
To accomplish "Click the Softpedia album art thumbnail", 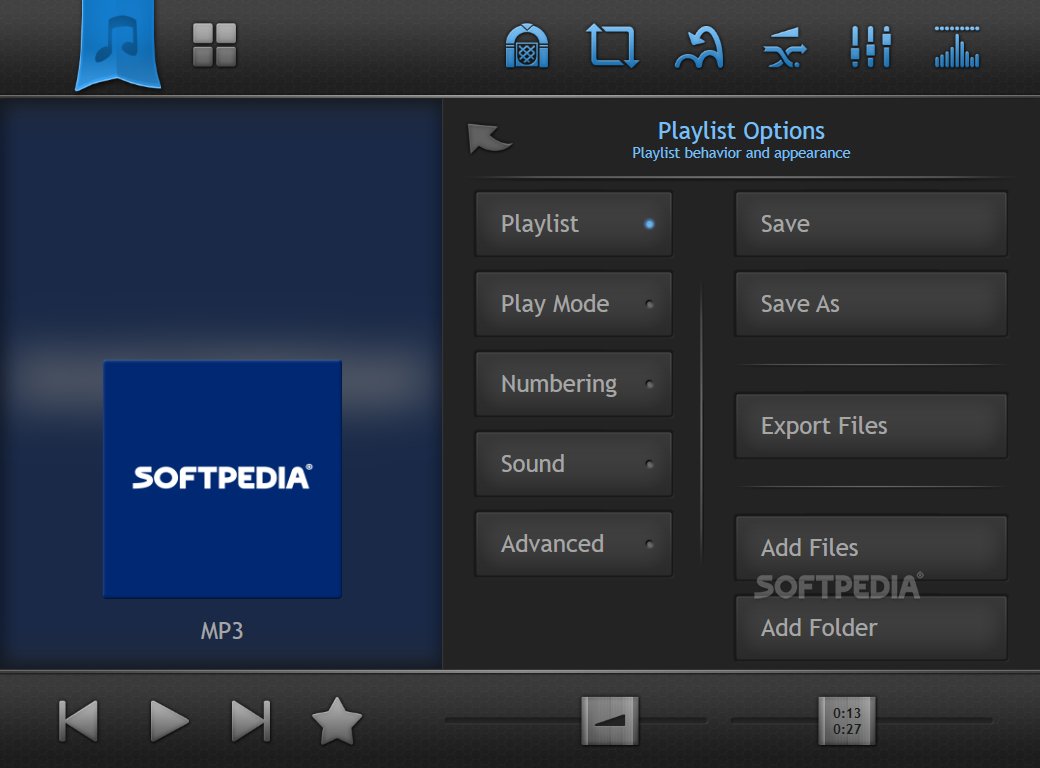I will click(222, 480).
